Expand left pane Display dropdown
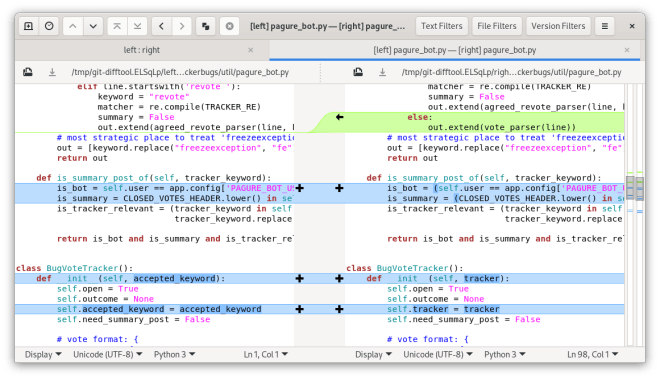 pyautogui.click(x=43, y=355)
